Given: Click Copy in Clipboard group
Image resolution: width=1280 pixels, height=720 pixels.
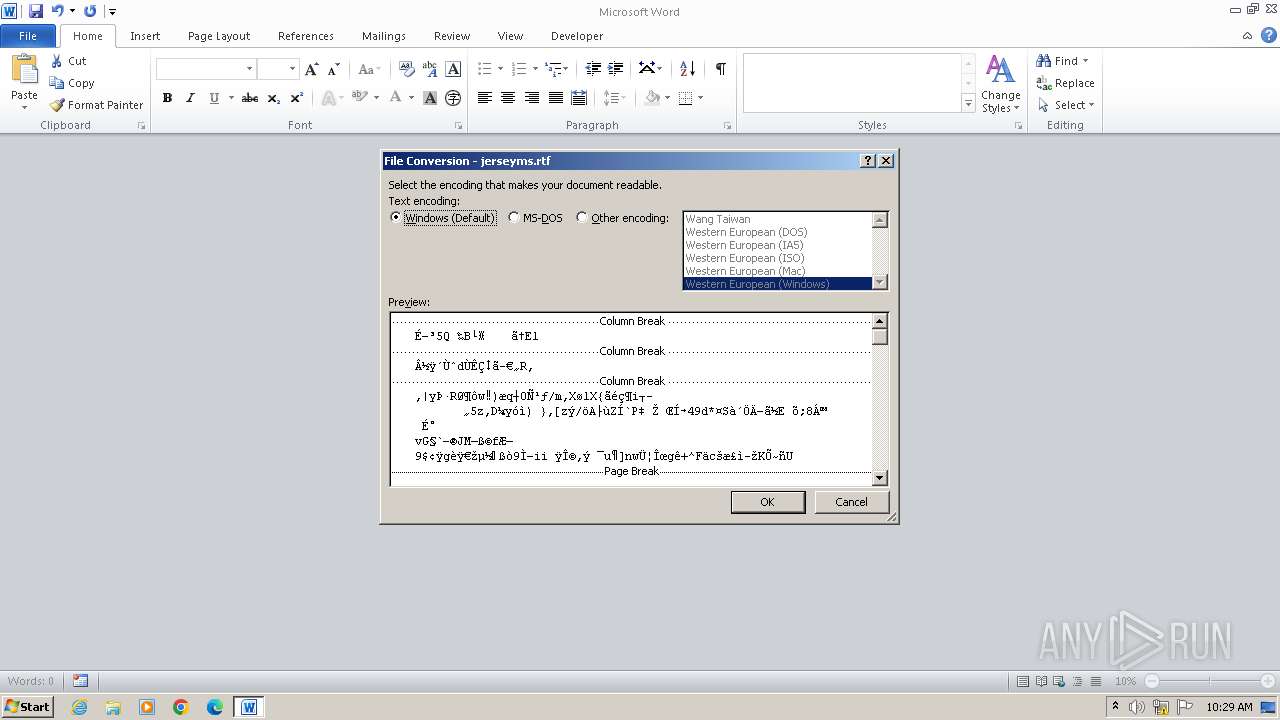Looking at the screenshot, I should click(x=72, y=83).
